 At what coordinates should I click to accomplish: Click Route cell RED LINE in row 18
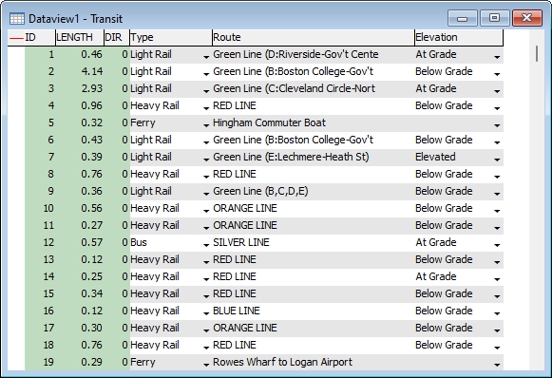[313, 345]
